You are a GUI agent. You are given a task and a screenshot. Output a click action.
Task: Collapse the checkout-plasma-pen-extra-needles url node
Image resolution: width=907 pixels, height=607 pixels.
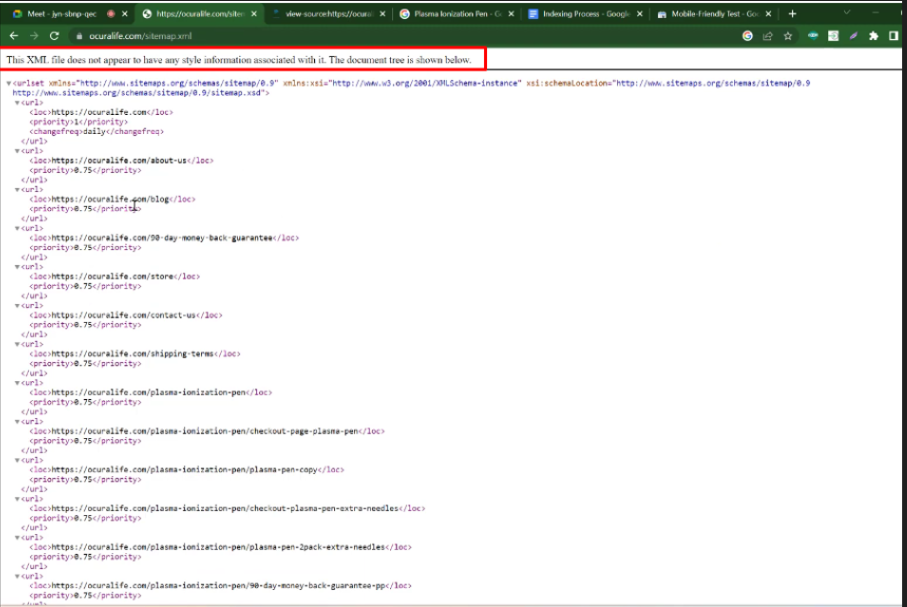17,499
